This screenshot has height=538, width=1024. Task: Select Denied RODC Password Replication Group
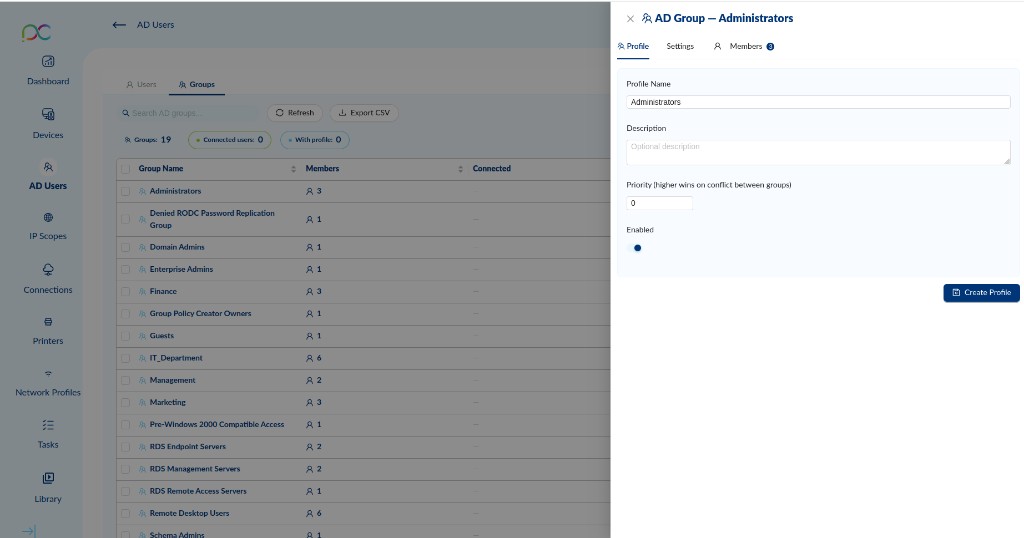[363, 219]
